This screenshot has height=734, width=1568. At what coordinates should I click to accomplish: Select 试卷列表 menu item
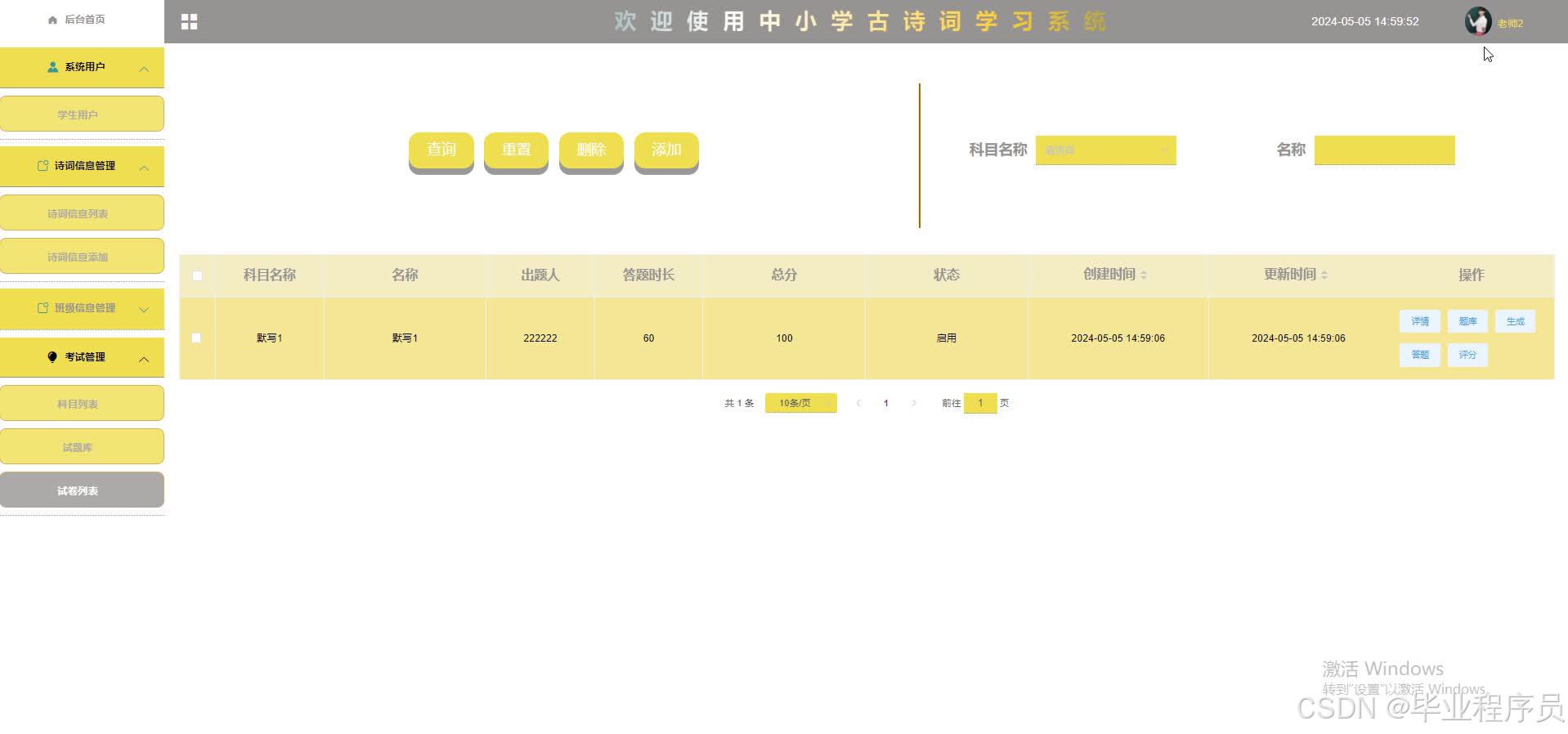pos(82,490)
